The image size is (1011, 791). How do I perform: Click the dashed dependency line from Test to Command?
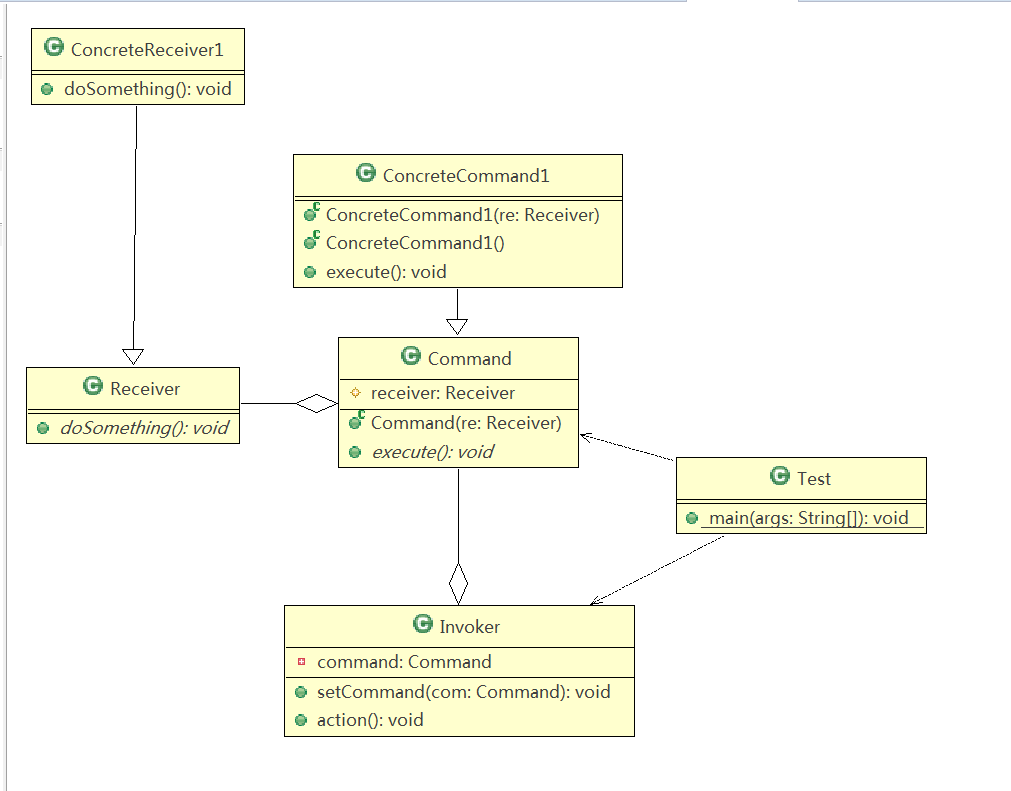tap(627, 448)
